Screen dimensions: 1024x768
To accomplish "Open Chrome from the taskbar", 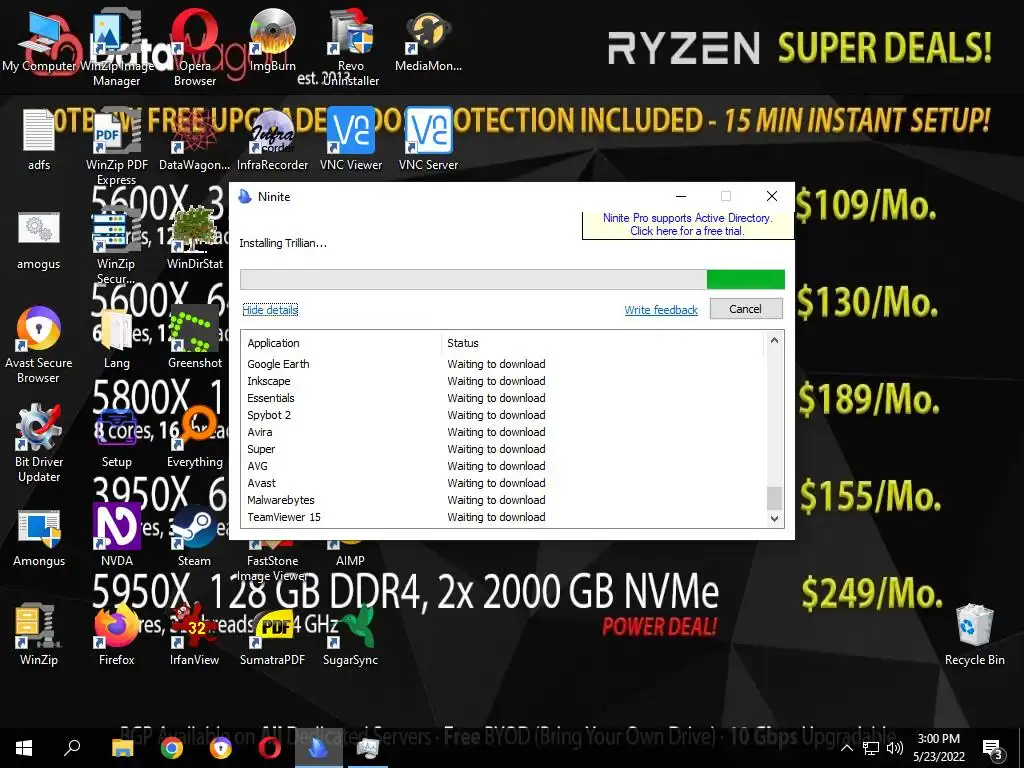I will (172, 748).
